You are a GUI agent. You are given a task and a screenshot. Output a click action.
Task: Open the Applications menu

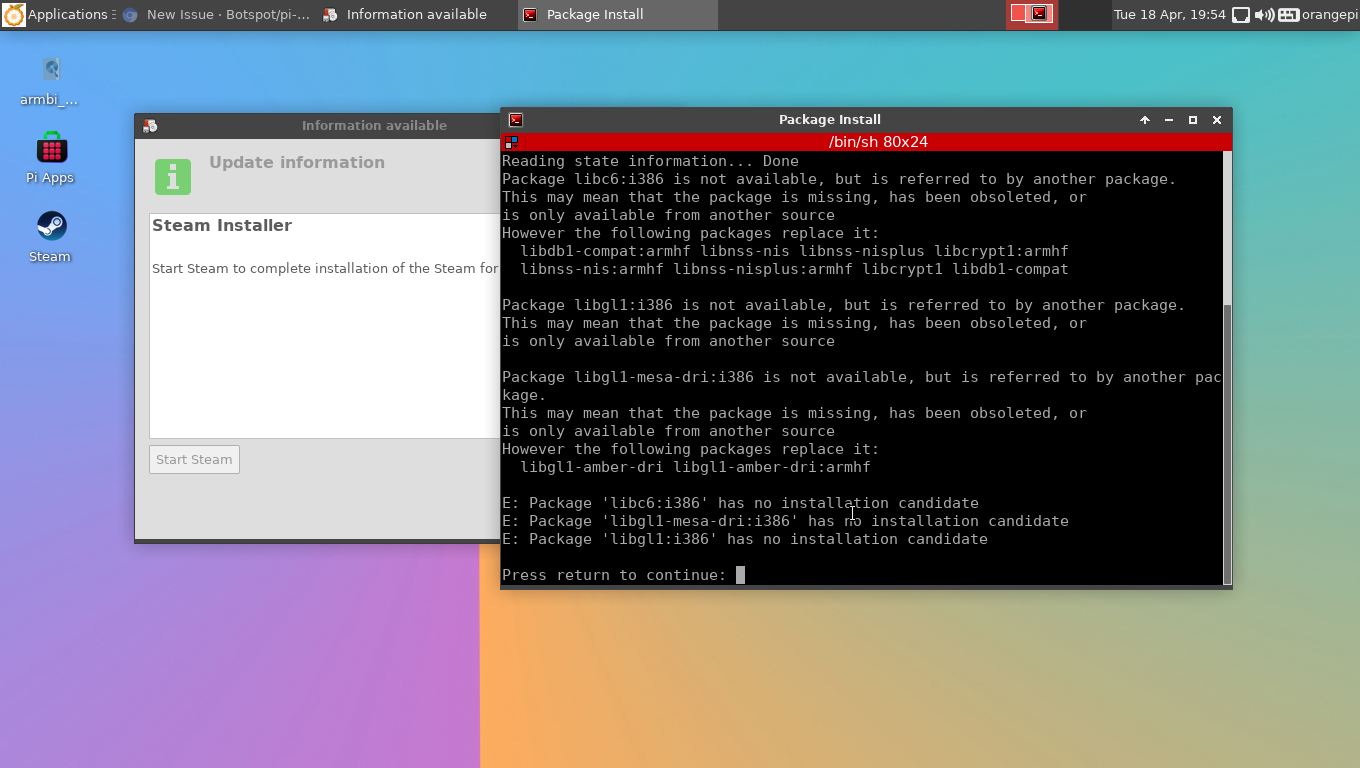tap(56, 14)
